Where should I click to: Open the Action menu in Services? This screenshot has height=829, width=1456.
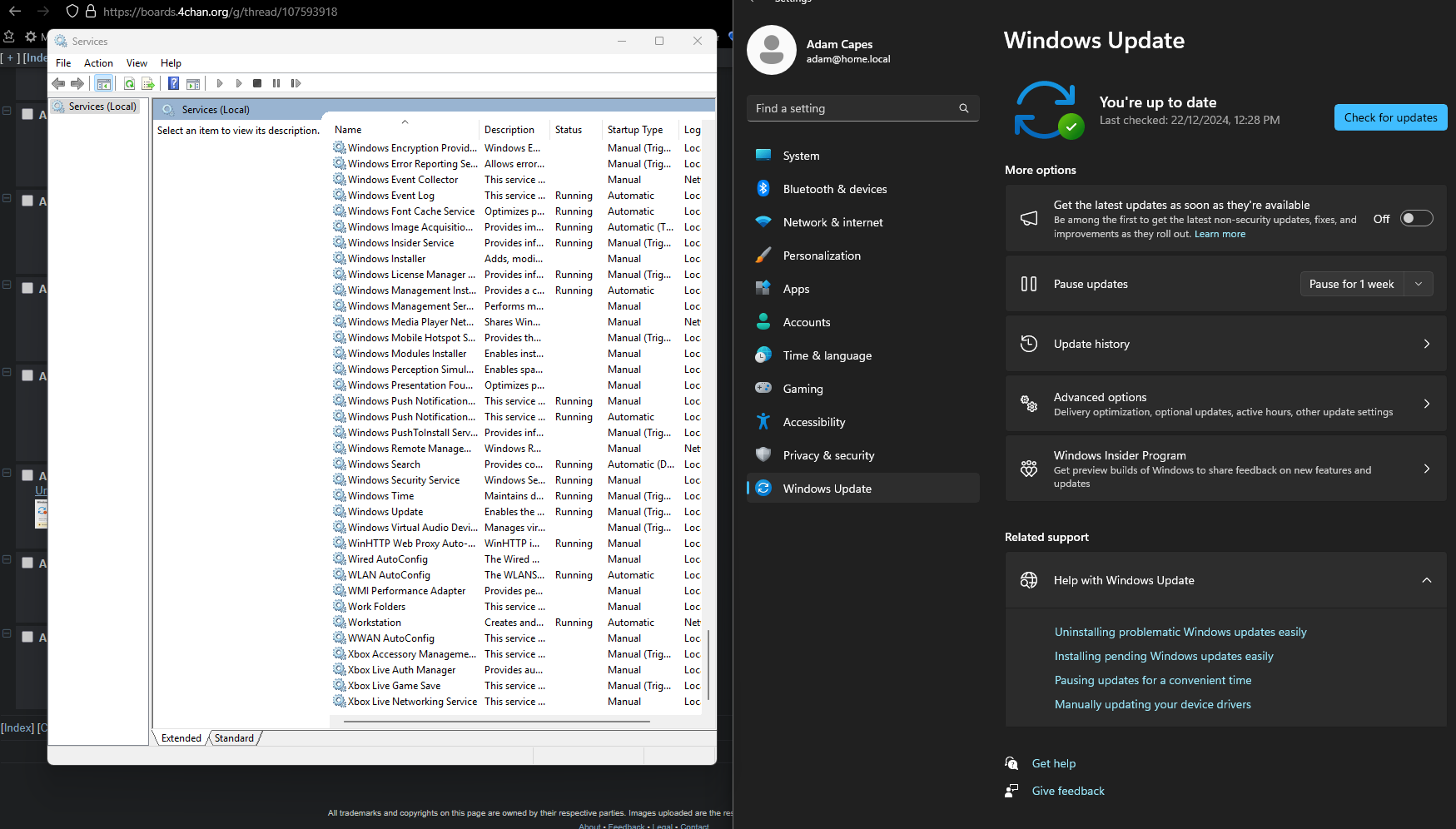point(98,63)
